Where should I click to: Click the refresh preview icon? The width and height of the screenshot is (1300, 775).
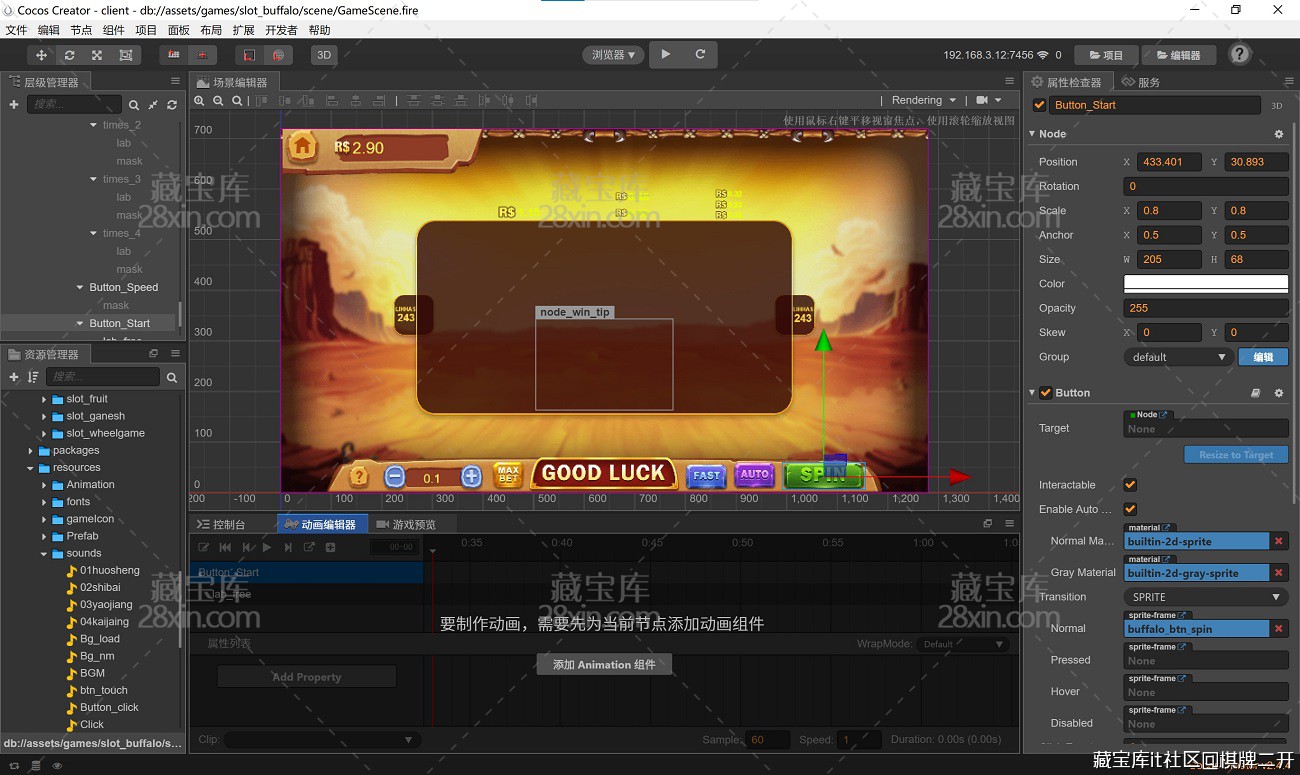coord(700,54)
